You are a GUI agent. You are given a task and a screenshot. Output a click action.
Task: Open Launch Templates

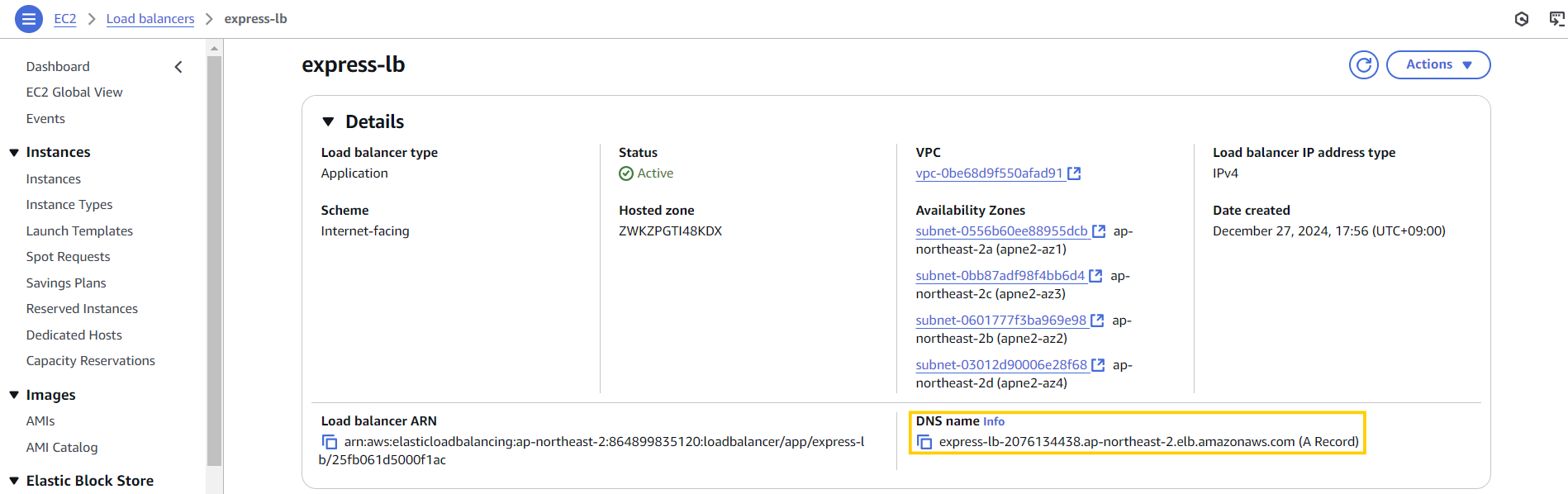(x=79, y=231)
